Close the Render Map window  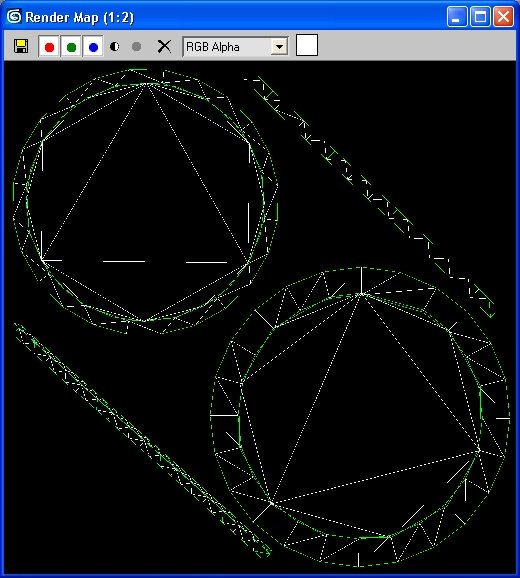pos(503,17)
